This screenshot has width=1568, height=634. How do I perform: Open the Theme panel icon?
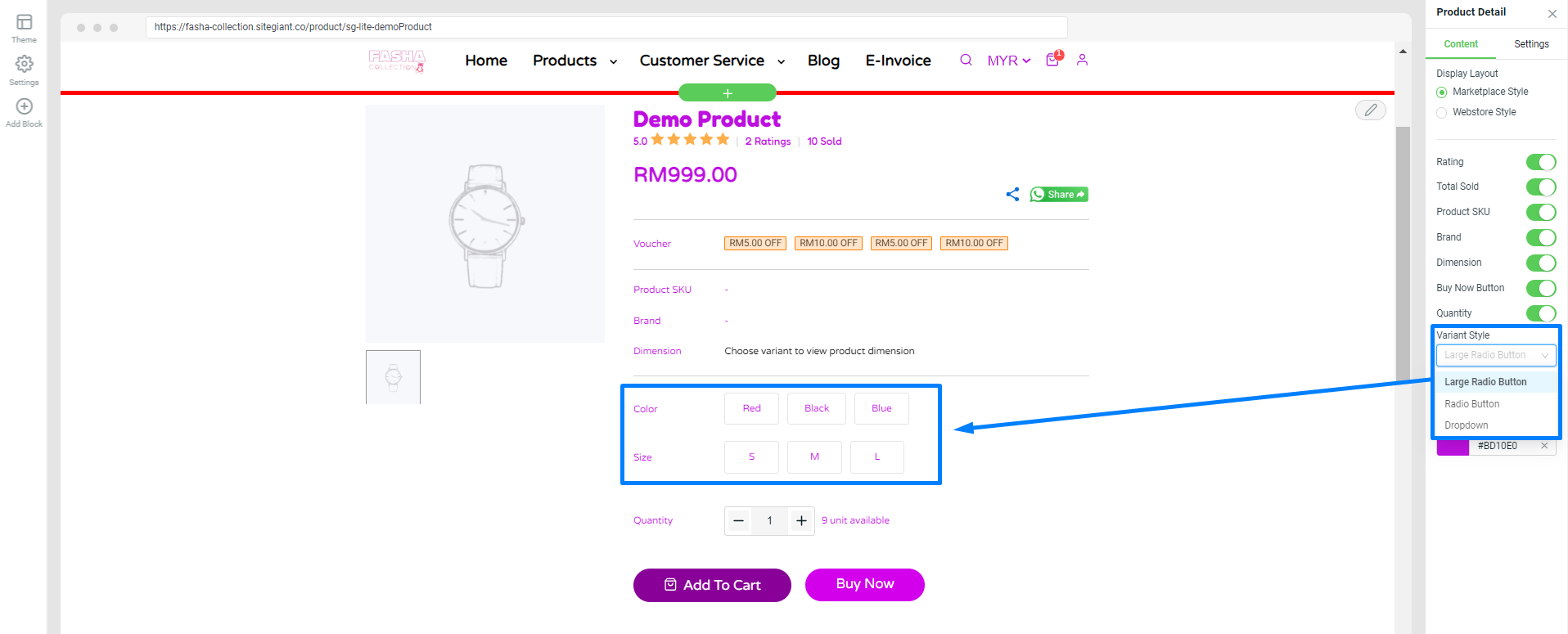(x=24, y=23)
